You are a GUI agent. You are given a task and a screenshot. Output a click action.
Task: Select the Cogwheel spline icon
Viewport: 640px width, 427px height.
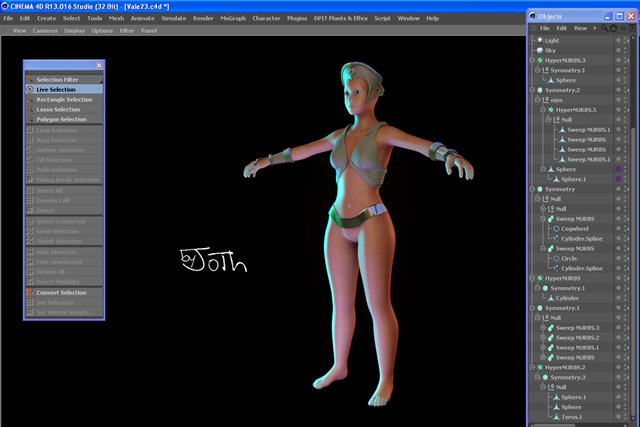tap(556, 229)
